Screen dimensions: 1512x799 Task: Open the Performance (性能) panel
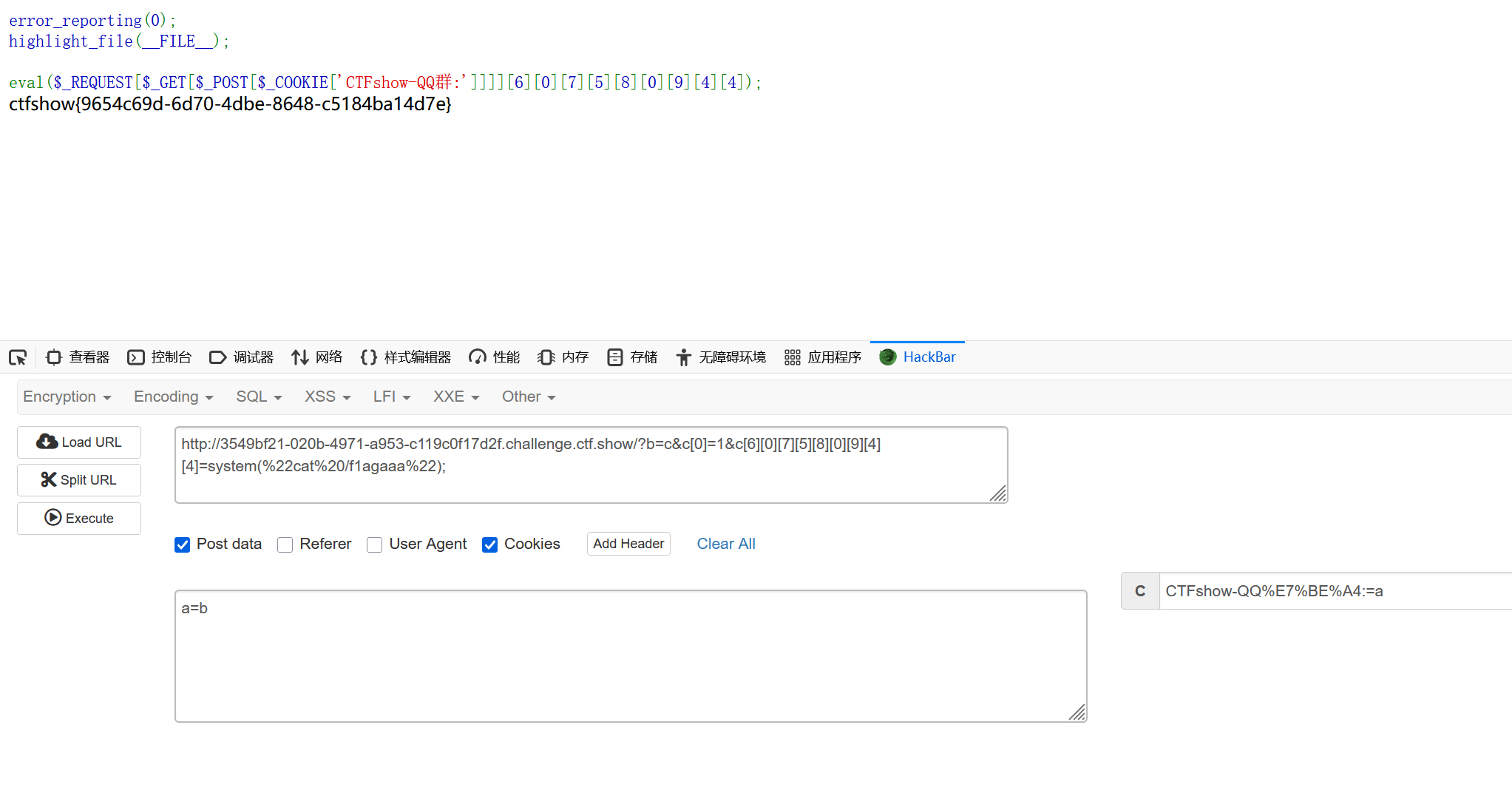[x=495, y=357]
